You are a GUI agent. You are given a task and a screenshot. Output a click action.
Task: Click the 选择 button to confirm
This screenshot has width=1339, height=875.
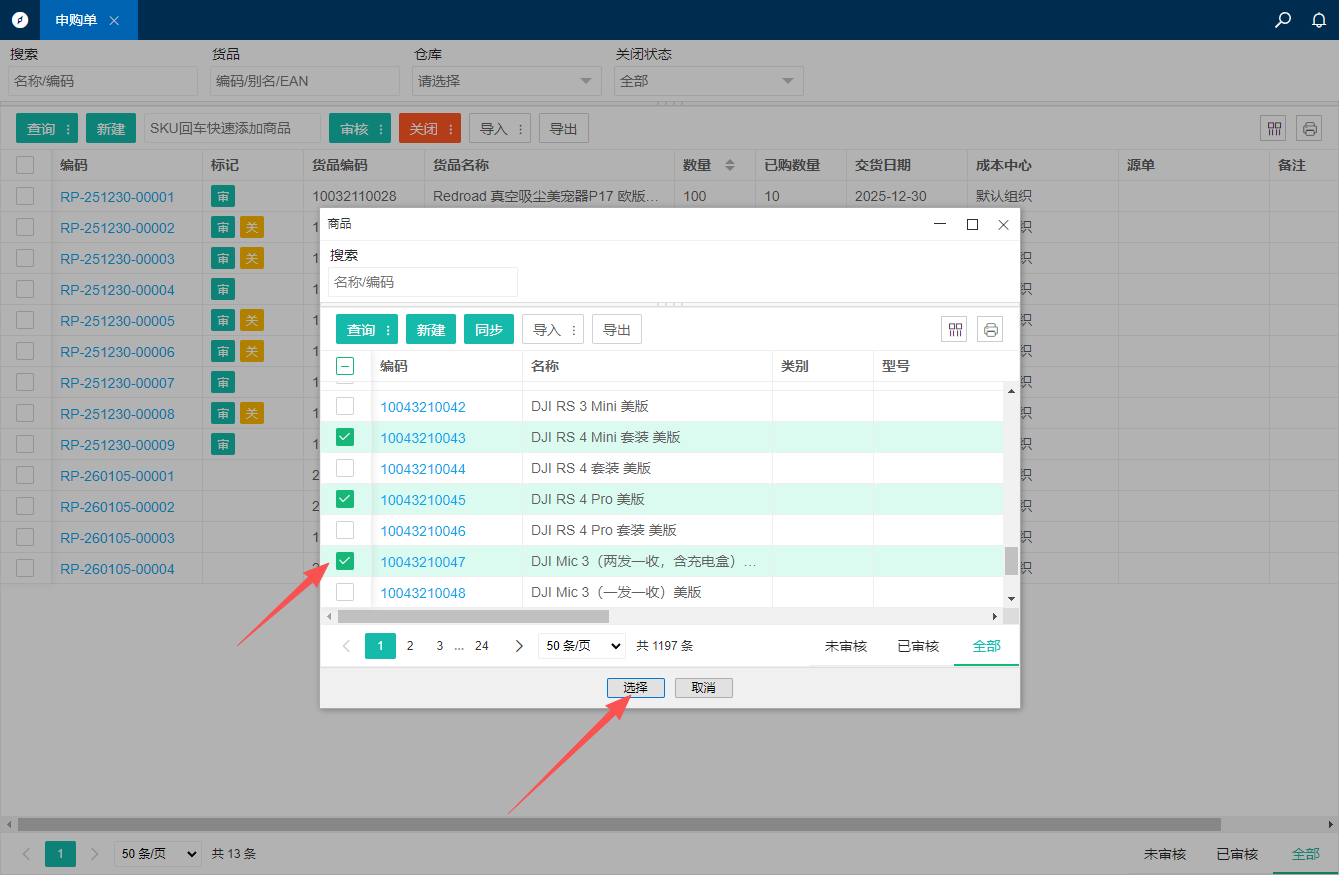(x=635, y=688)
